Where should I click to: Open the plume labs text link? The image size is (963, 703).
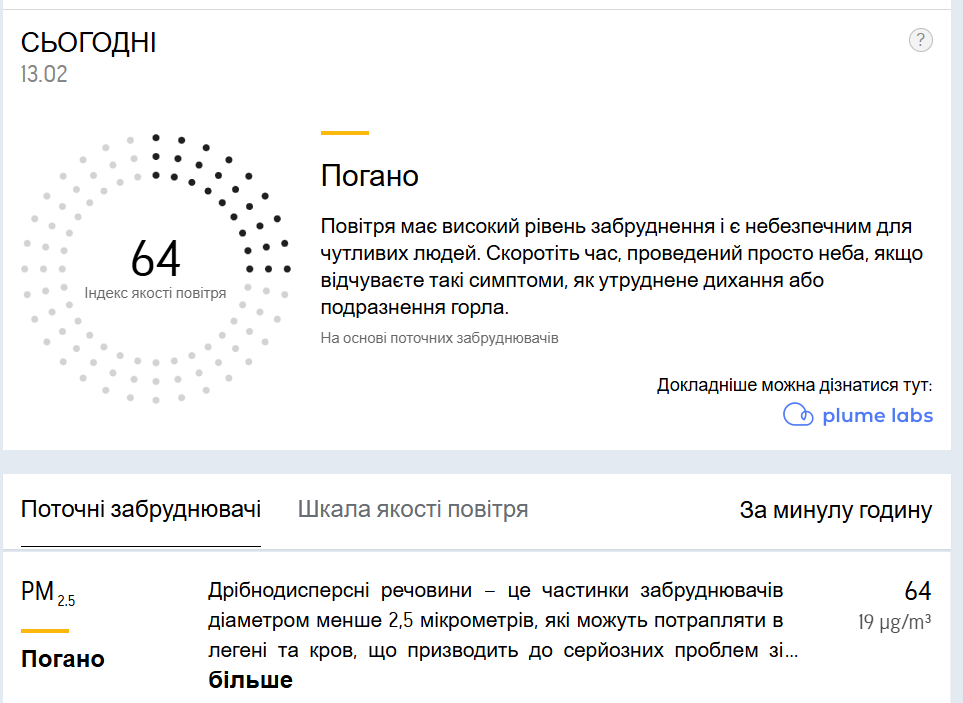pyautogui.click(x=877, y=416)
